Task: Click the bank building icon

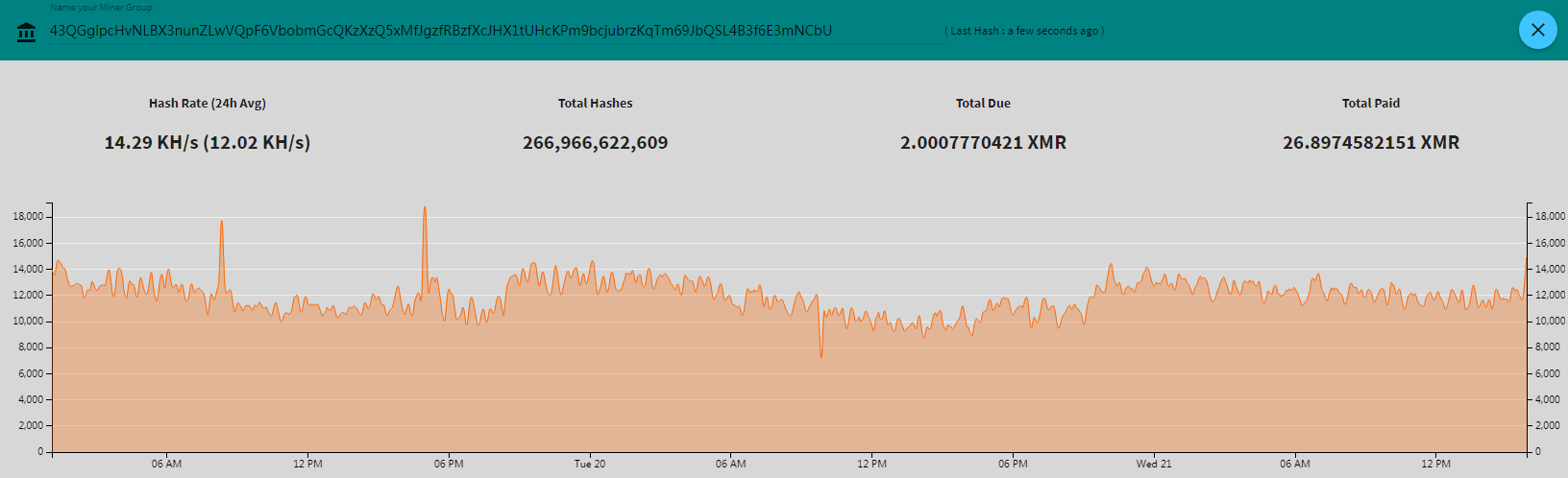Action: coord(27,33)
